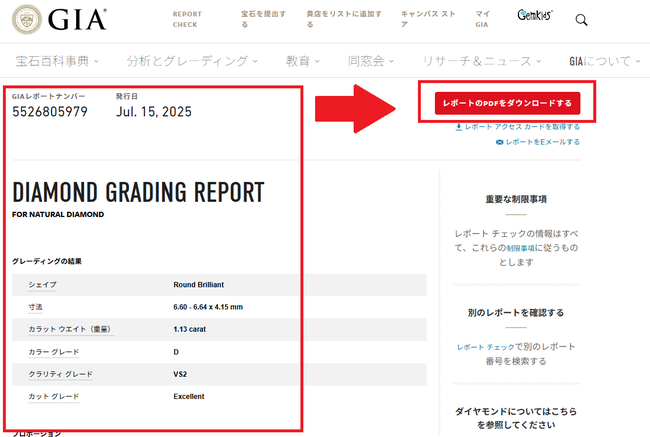The image size is (650, 437).
Task: Click the グレーディングの結果 section heading
Action: pos(47,261)
